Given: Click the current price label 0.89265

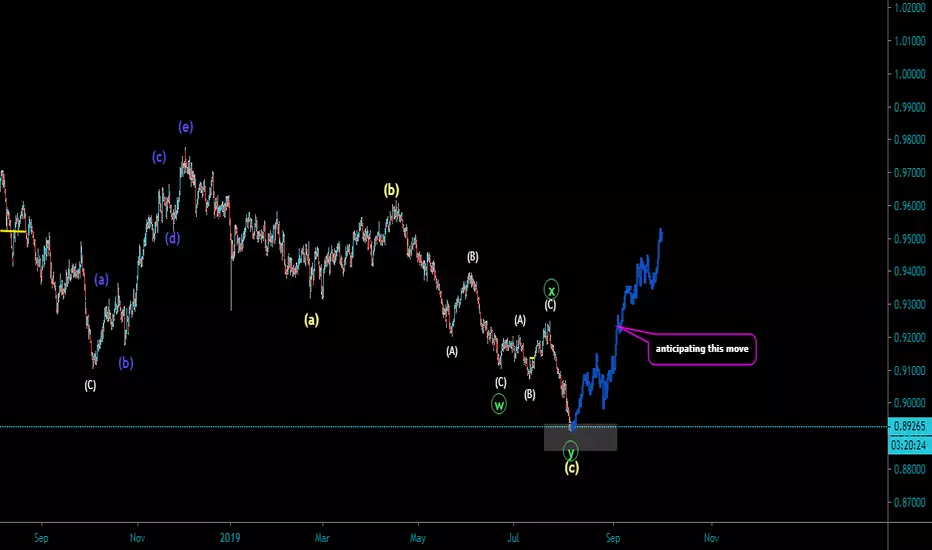Looking at the screenshot, I should click(909, 426).
